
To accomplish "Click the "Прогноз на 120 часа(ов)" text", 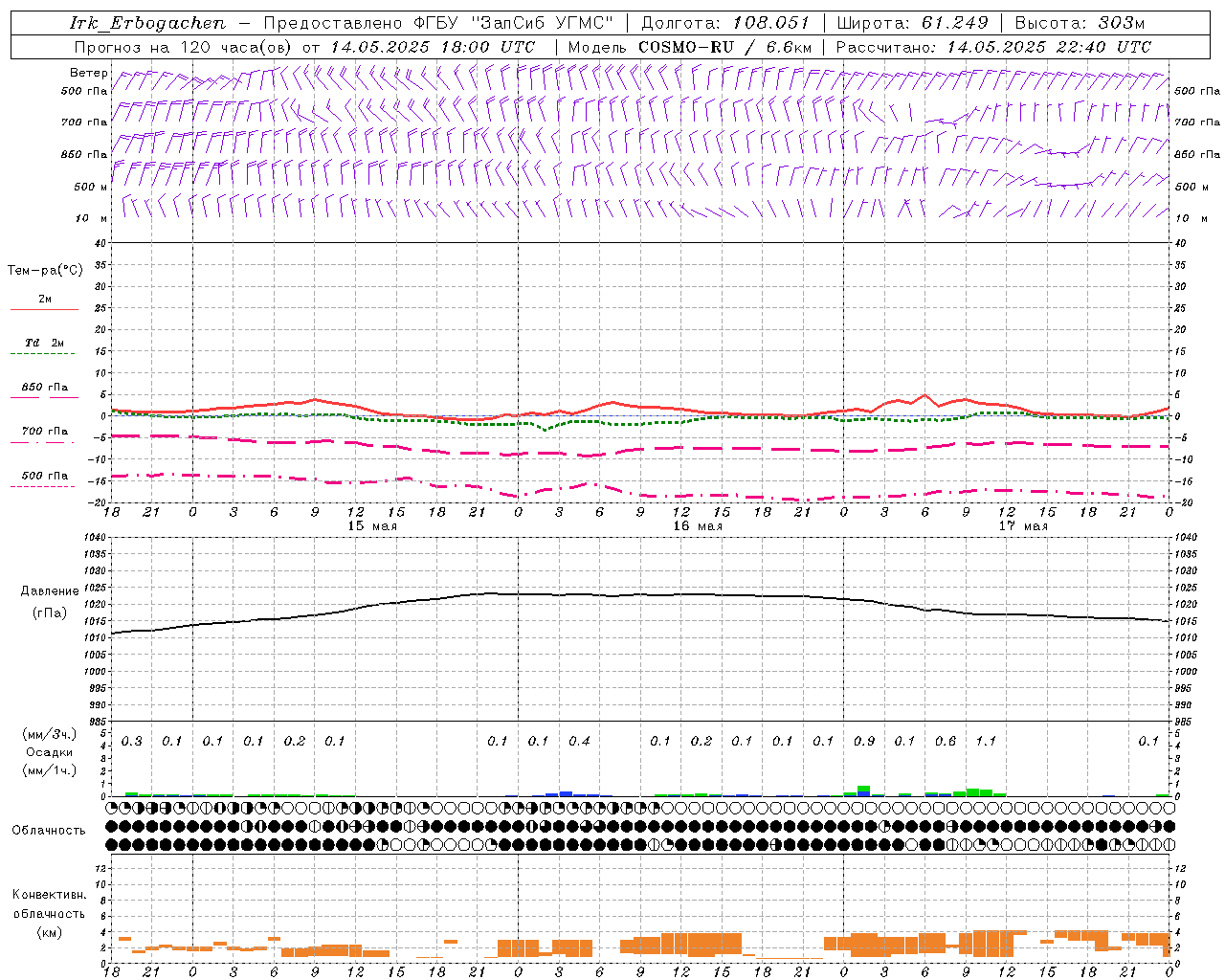I will [184, 47].
